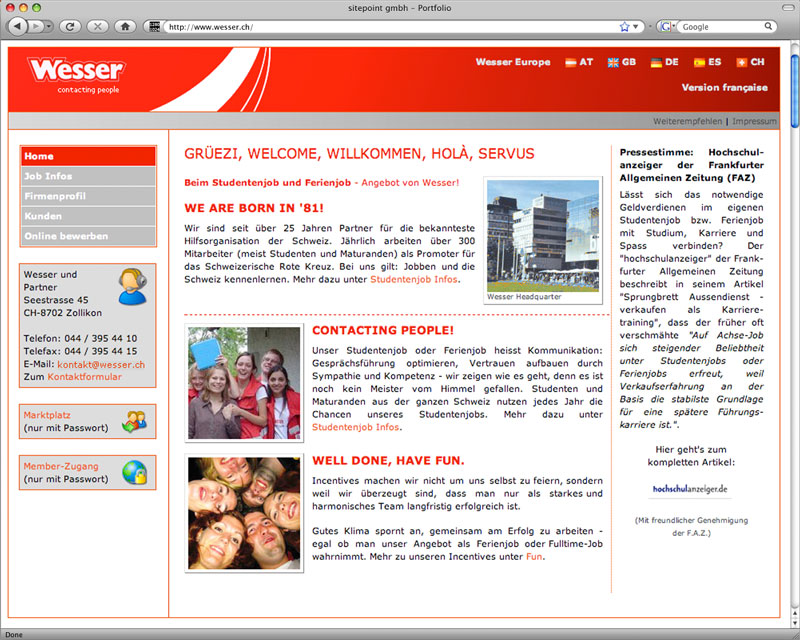
Task: Open the Fun incentives link
Action: (x=534, y=556)
